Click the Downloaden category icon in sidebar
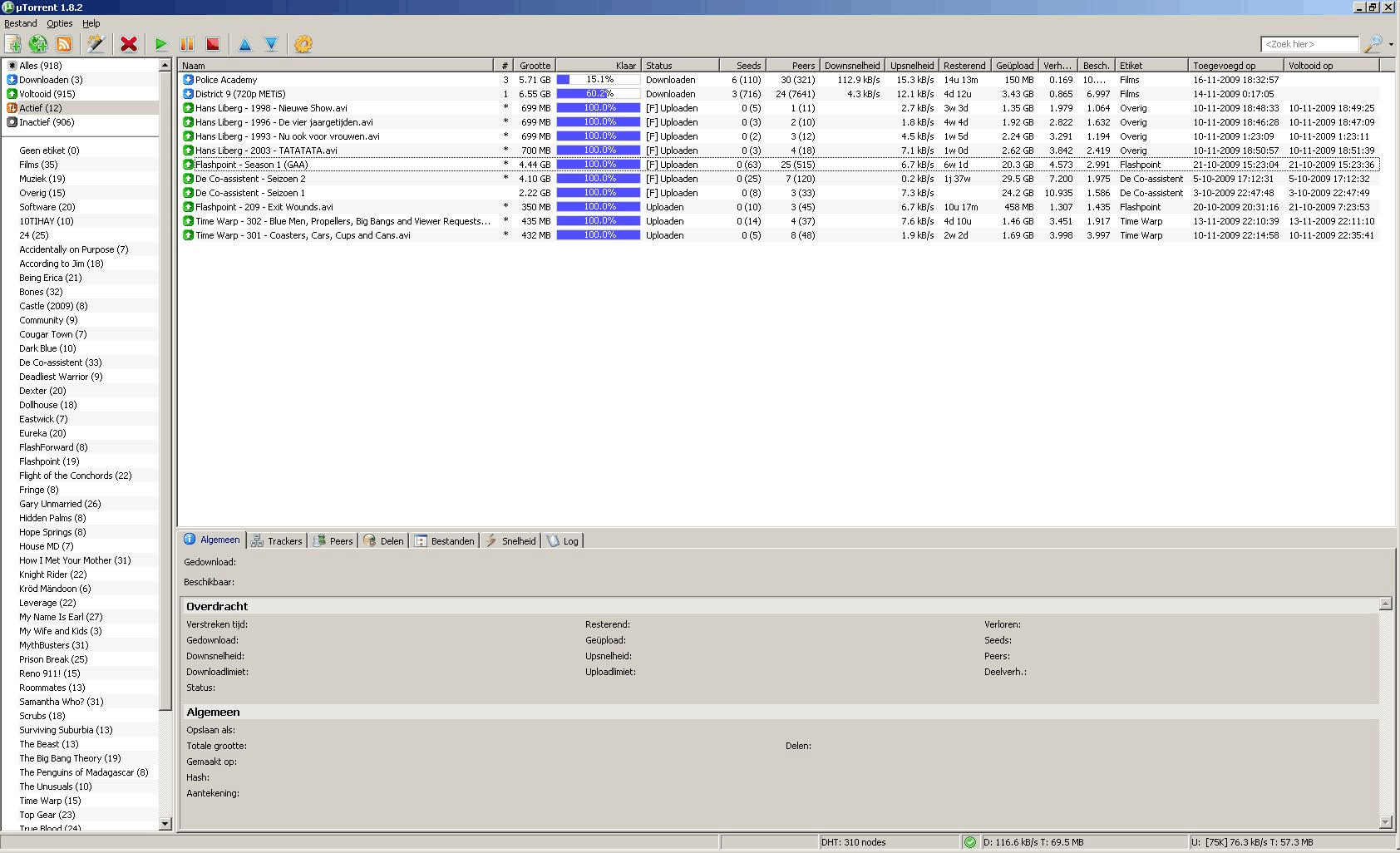The image size is (1400, 853). (12, 80)
